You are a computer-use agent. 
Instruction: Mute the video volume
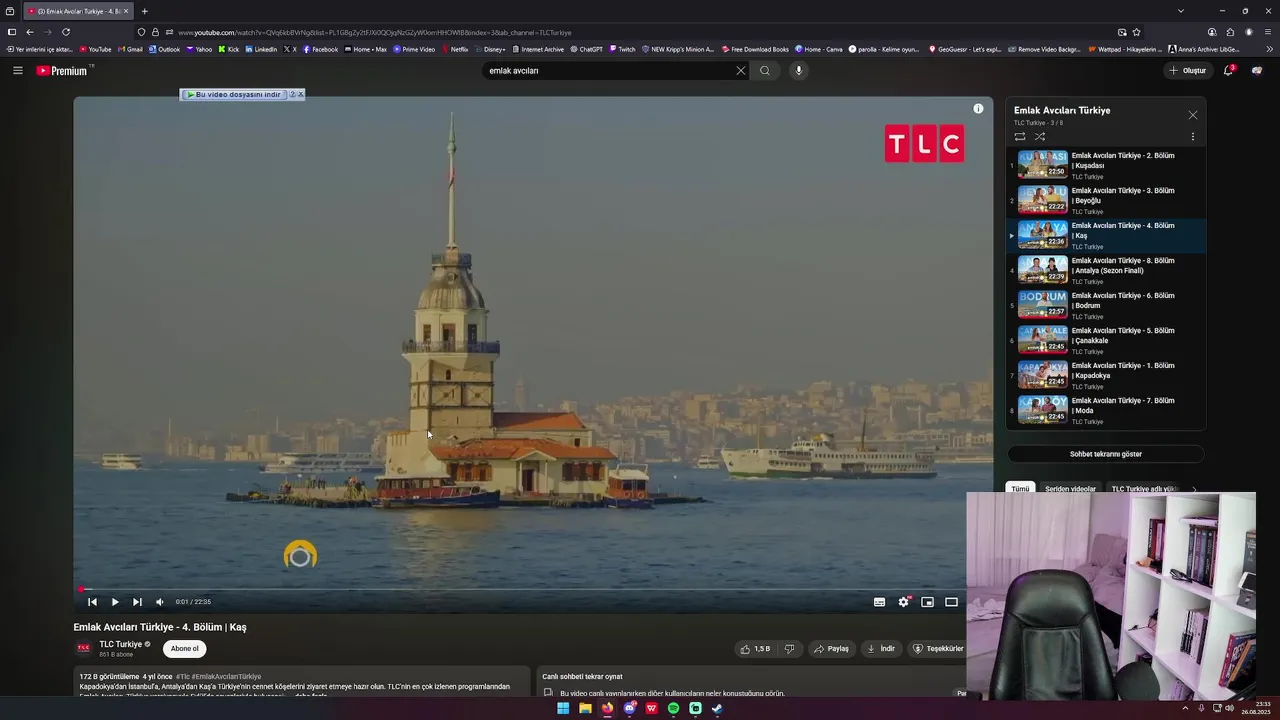tap(160, 602)
